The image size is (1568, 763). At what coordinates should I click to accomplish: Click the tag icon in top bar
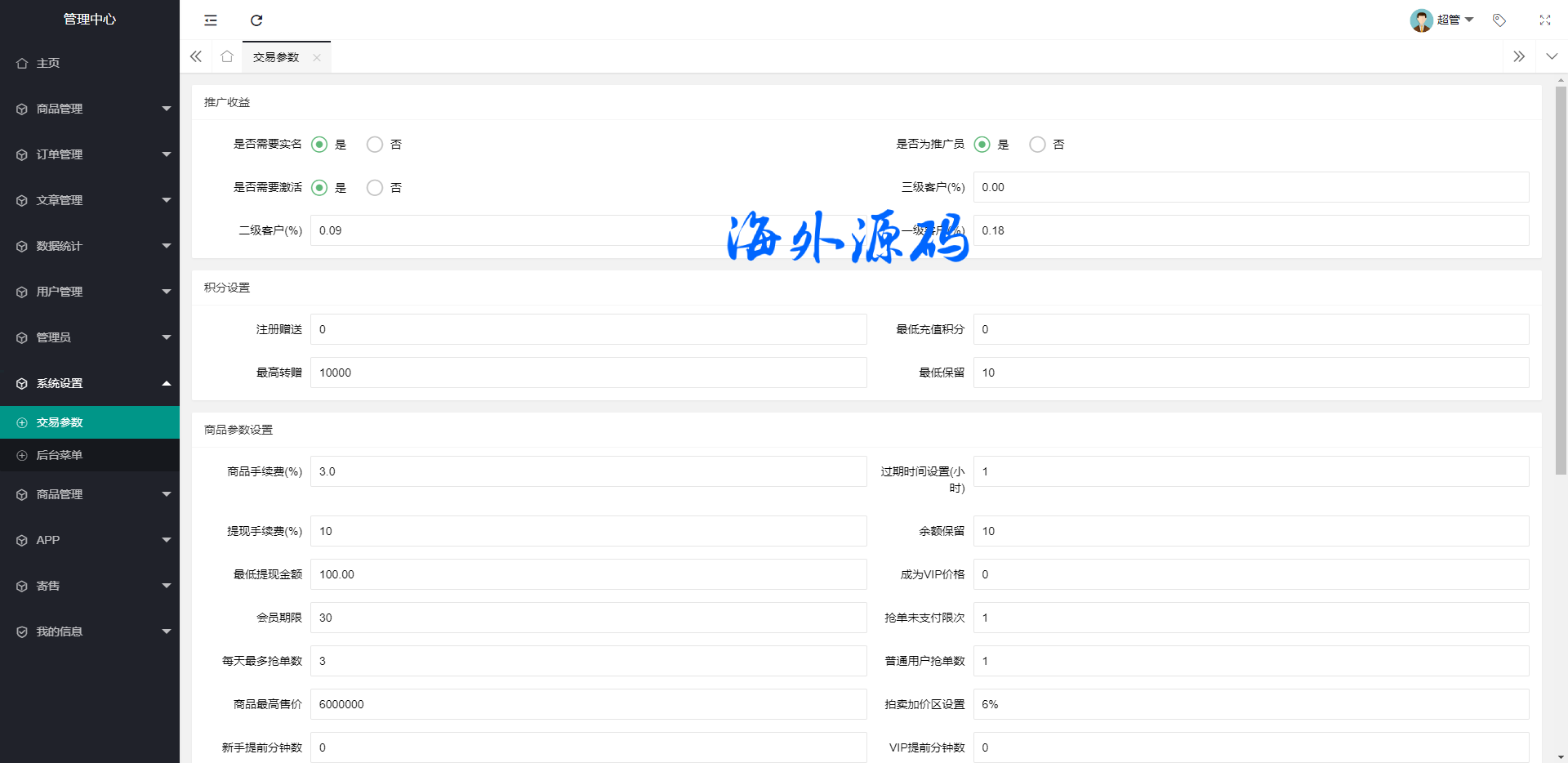click(1499, 20)
